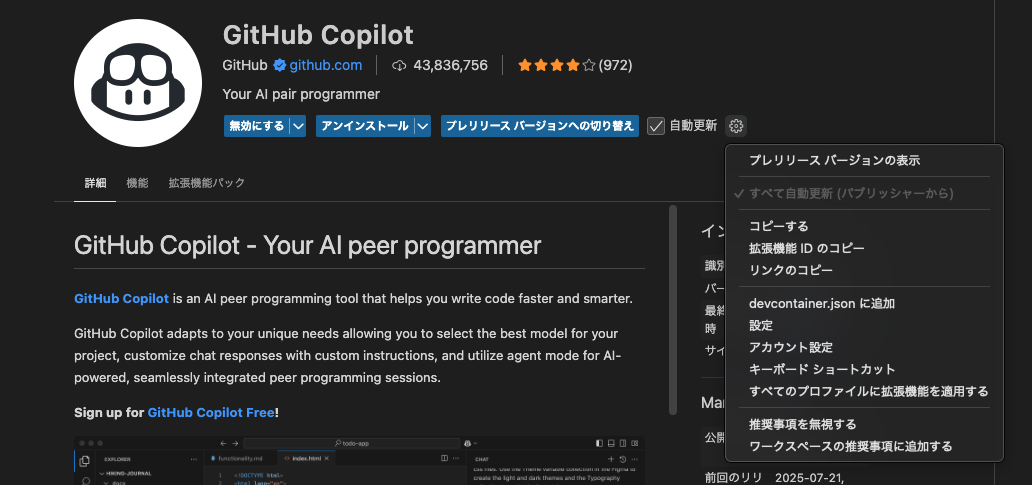Click the GitHub Copilot extension logo
This screenshot has width=1032, height=485.
pos(138,83)
